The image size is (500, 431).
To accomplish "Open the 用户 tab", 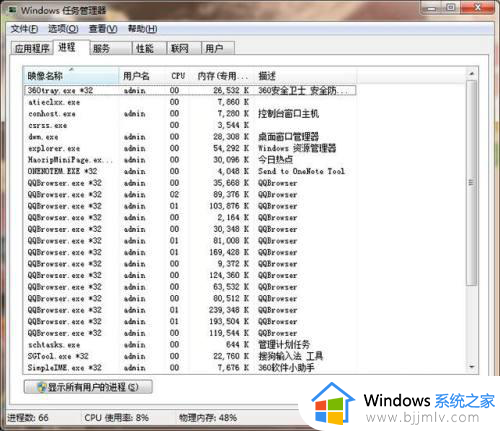I will point(218,48).
